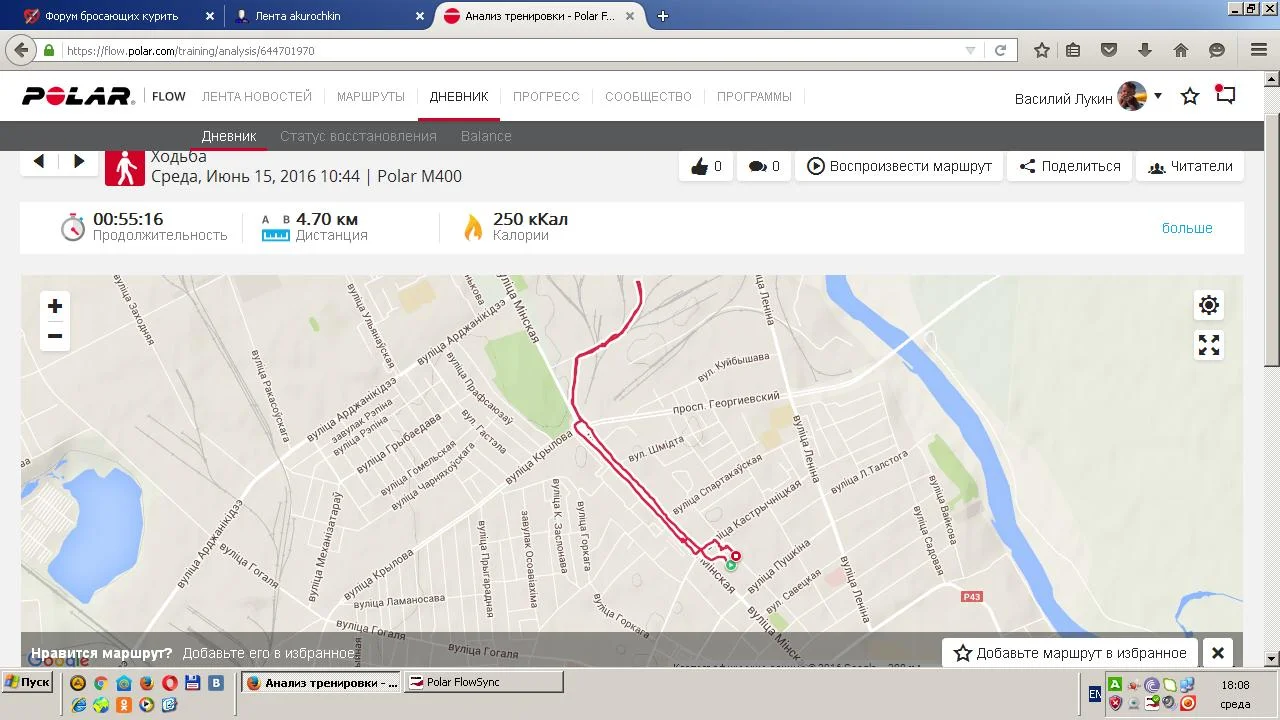Click Добавьте маршрут в избранное button
1280x720 pixels.
coord(1070,653)
